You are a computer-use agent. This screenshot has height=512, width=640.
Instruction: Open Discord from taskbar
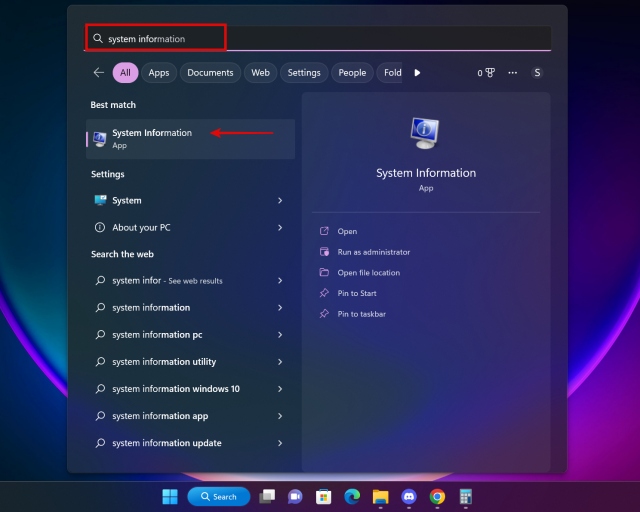(409, 496)
